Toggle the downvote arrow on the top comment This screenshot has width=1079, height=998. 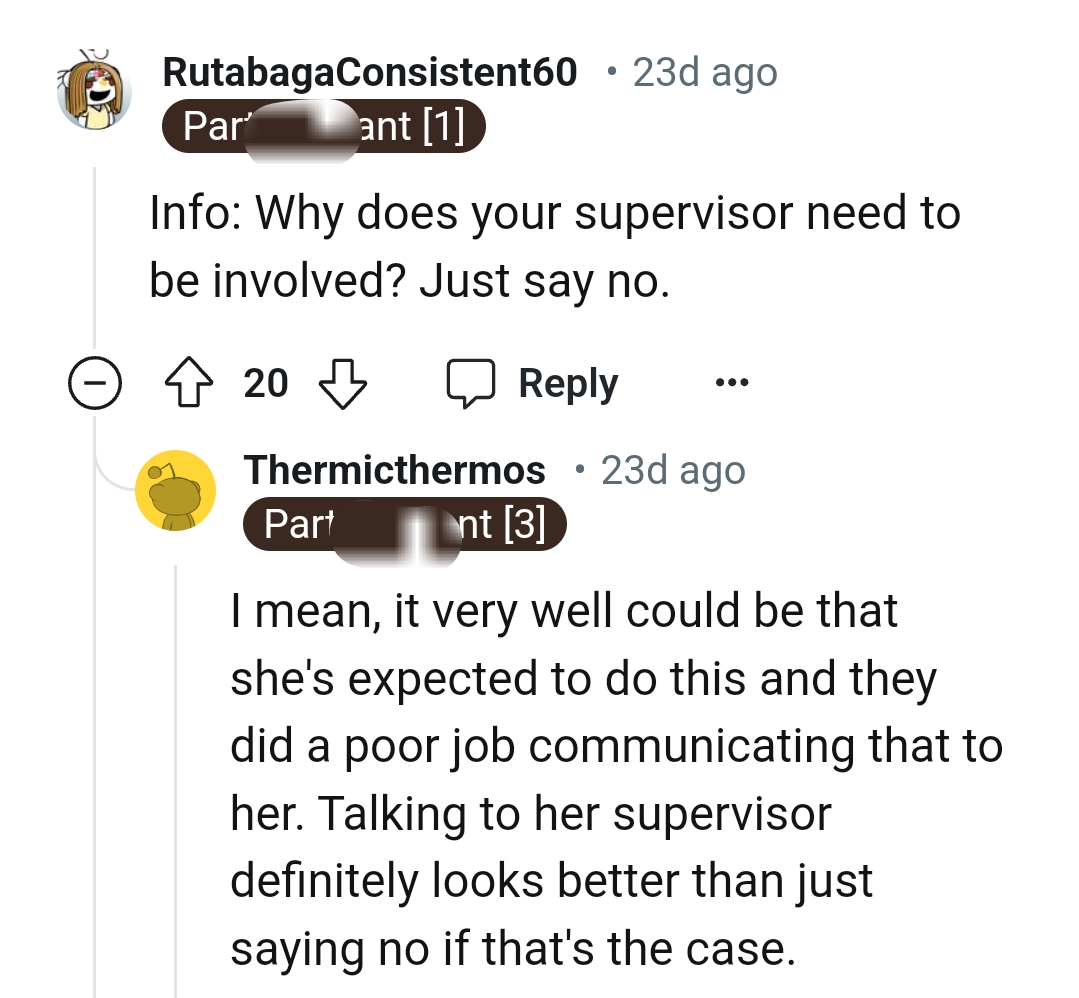coord(342,382)
